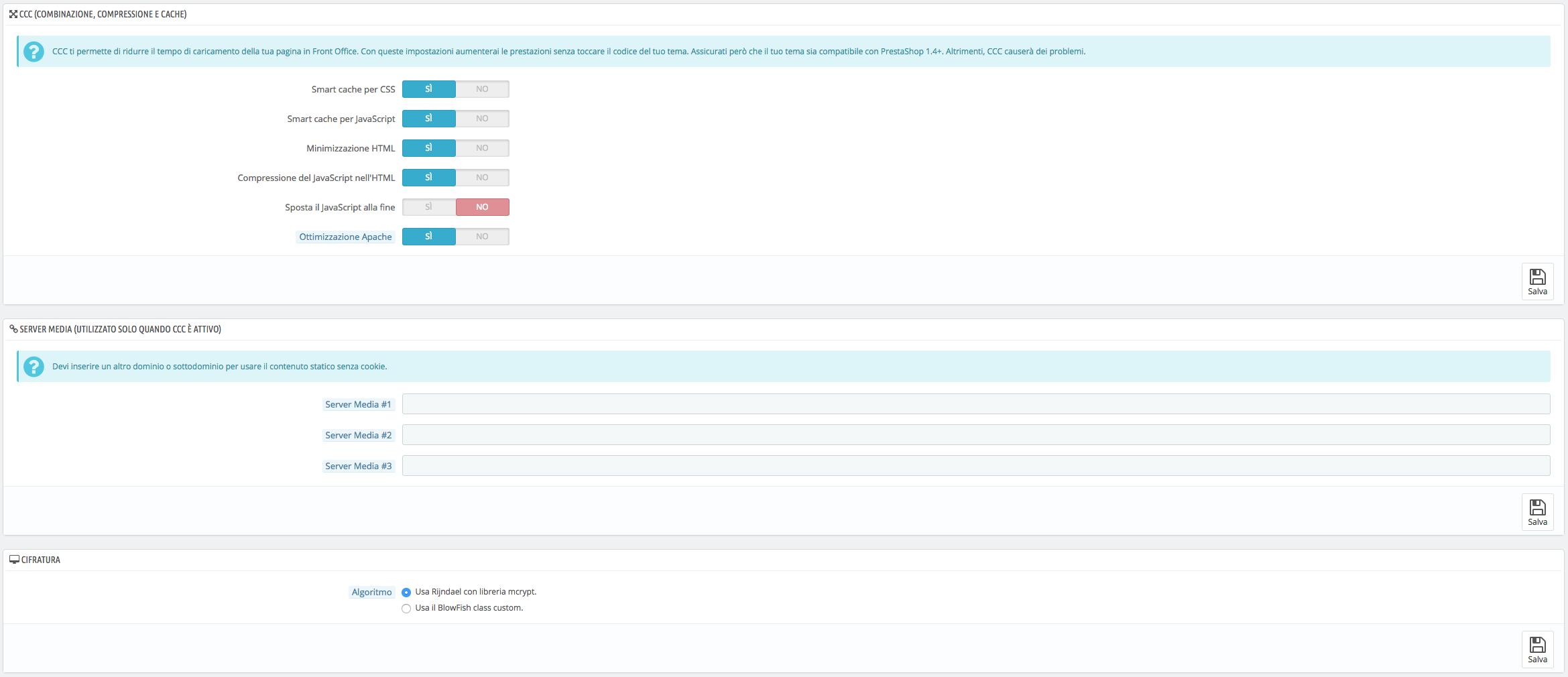This screenshot has height=677, width=1568.
Task: Turn off Compressione del JavaScript nell'HTML
Action: click(x=483, y=178)
